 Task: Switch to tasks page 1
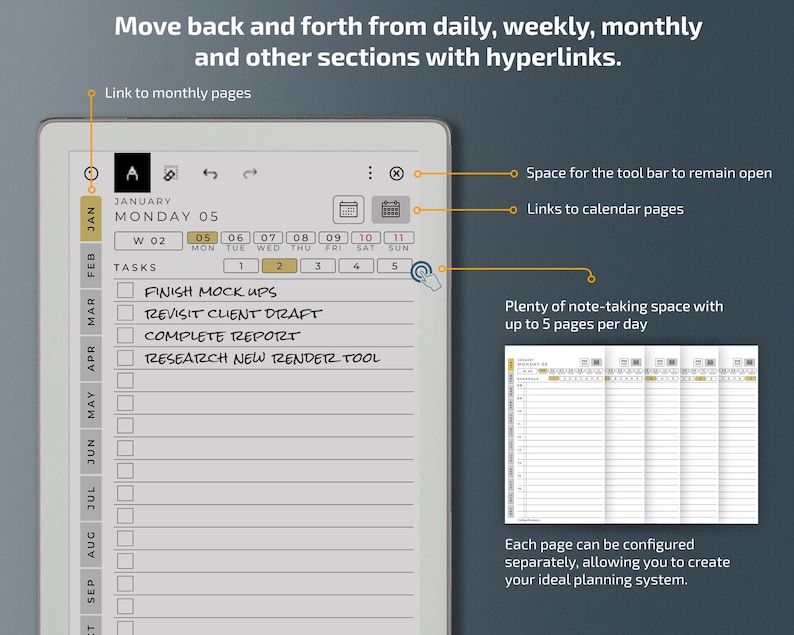[241, 266]
